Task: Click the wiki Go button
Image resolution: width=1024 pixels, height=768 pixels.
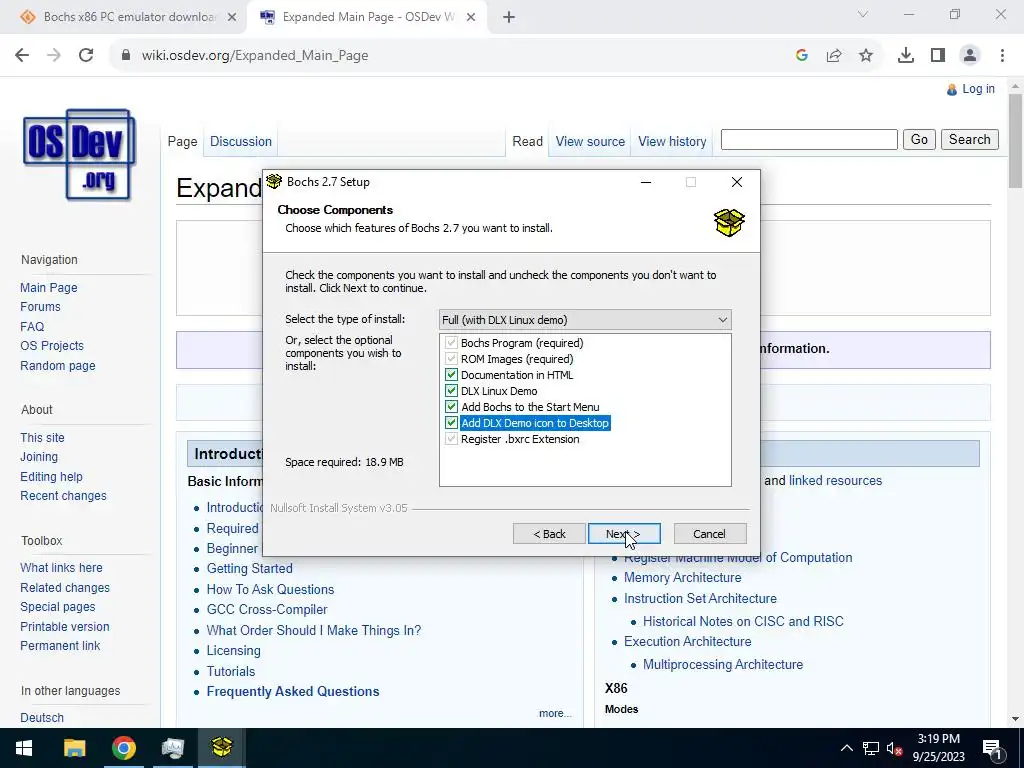Action: point(919,139)
